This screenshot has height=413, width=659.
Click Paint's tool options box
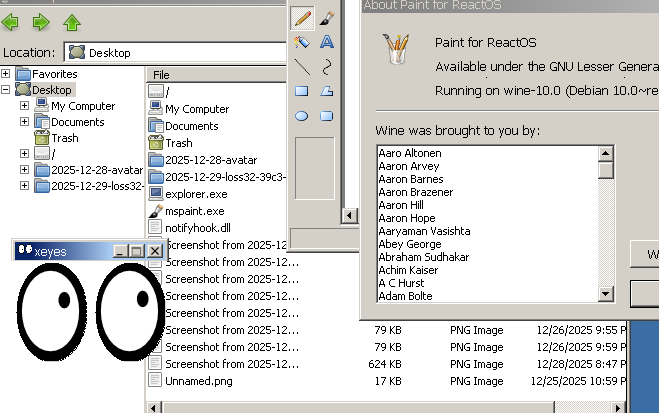point(315,168)
